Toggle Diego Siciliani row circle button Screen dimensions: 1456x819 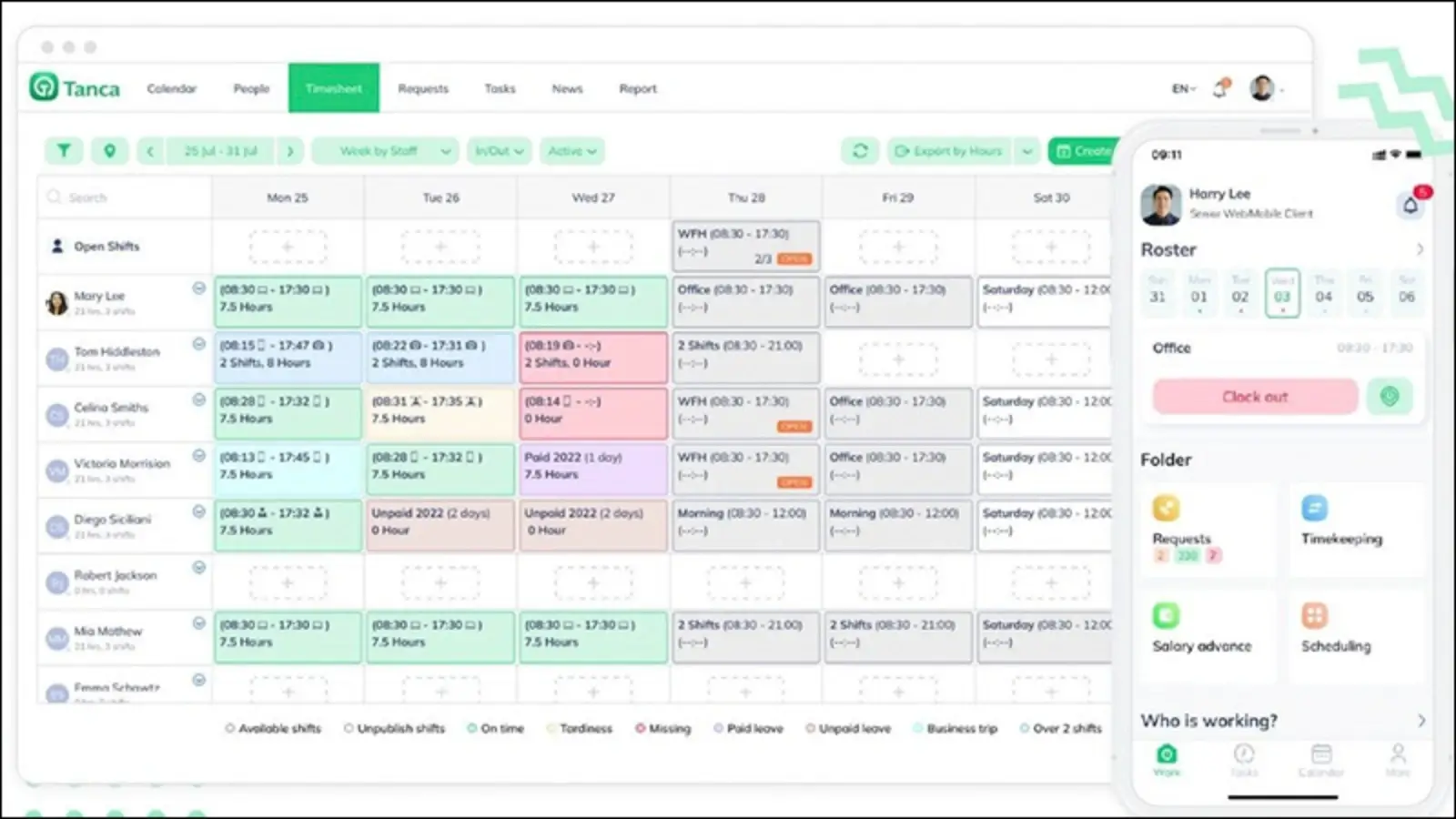tap(198, 511)
